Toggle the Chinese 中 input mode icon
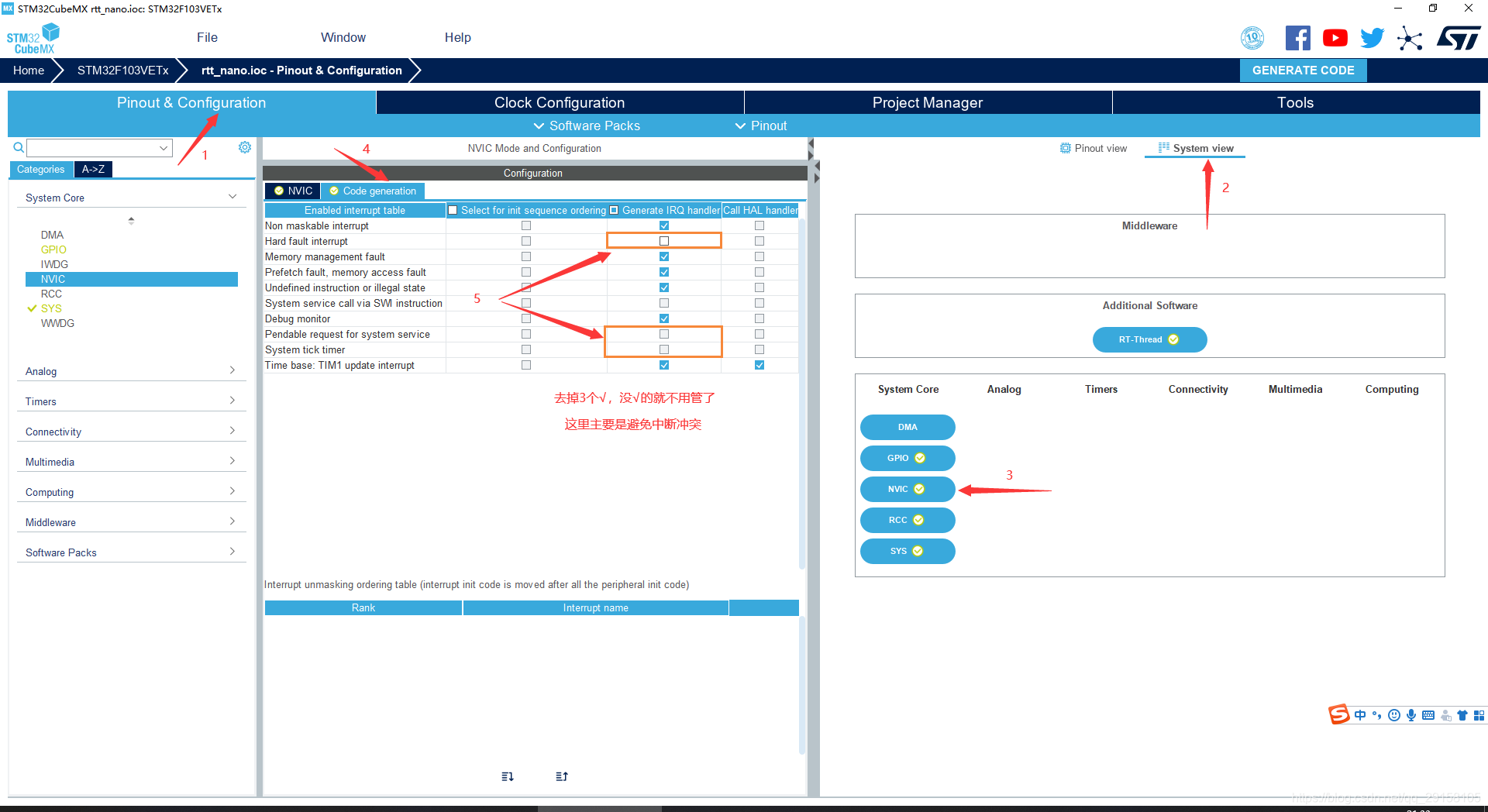Viewport: 1488px width, 812px height. 1360,715
